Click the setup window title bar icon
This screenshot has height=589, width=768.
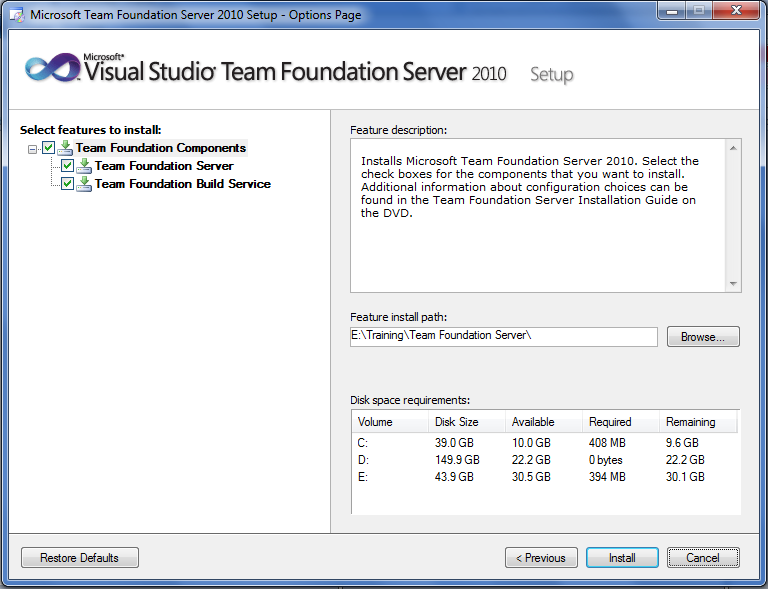pos(17,15)
